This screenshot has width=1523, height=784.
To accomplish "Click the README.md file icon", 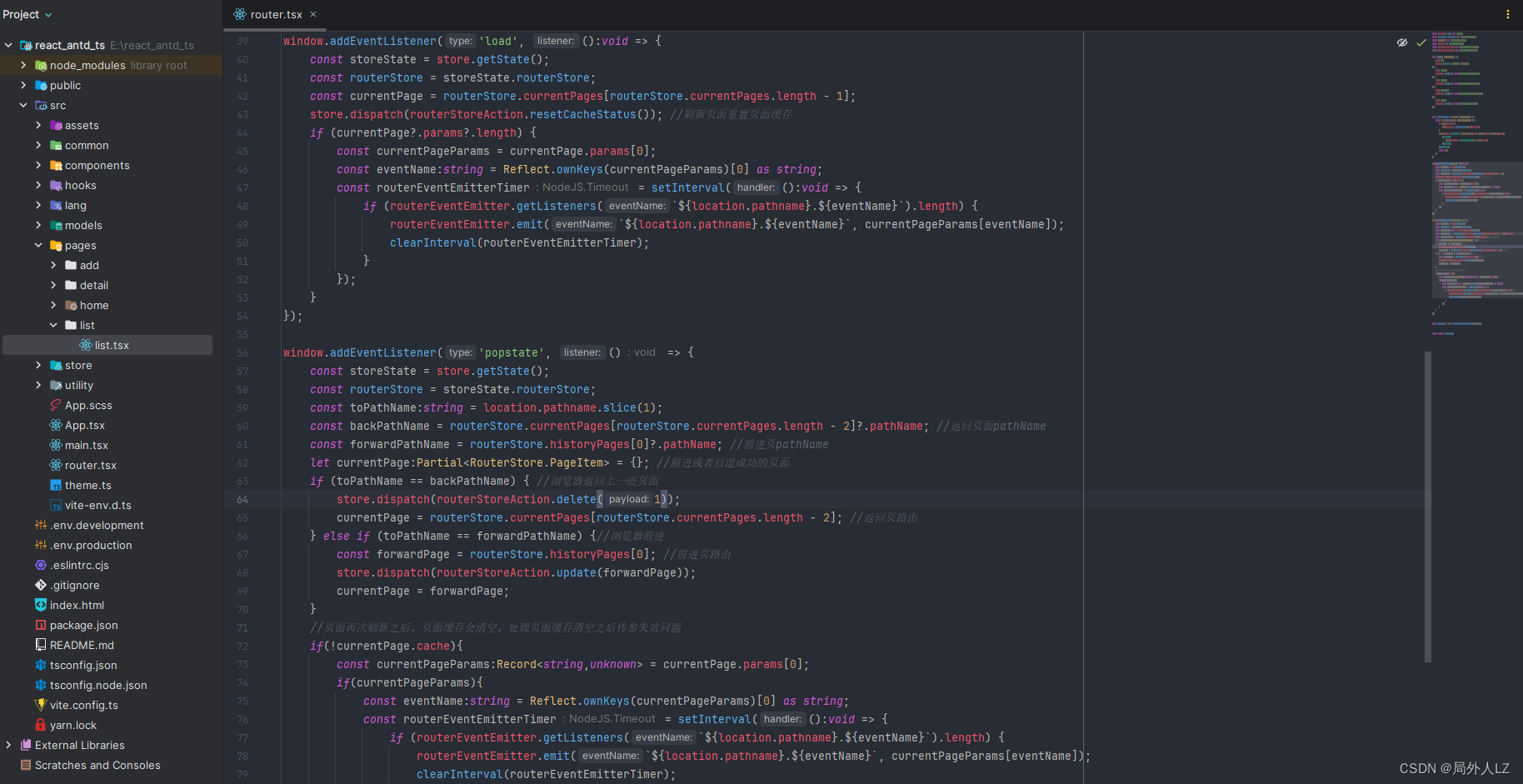I will pyautogui.click(x=41, y=645).
